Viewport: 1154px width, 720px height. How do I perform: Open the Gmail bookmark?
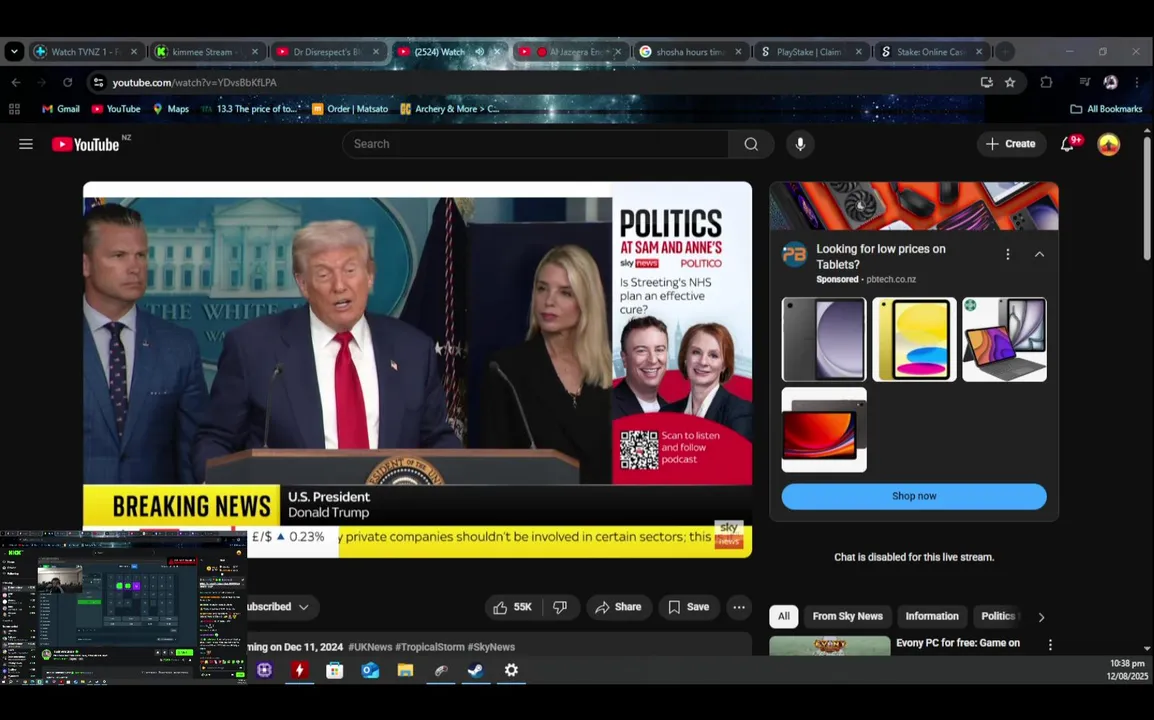coord(61,109)
